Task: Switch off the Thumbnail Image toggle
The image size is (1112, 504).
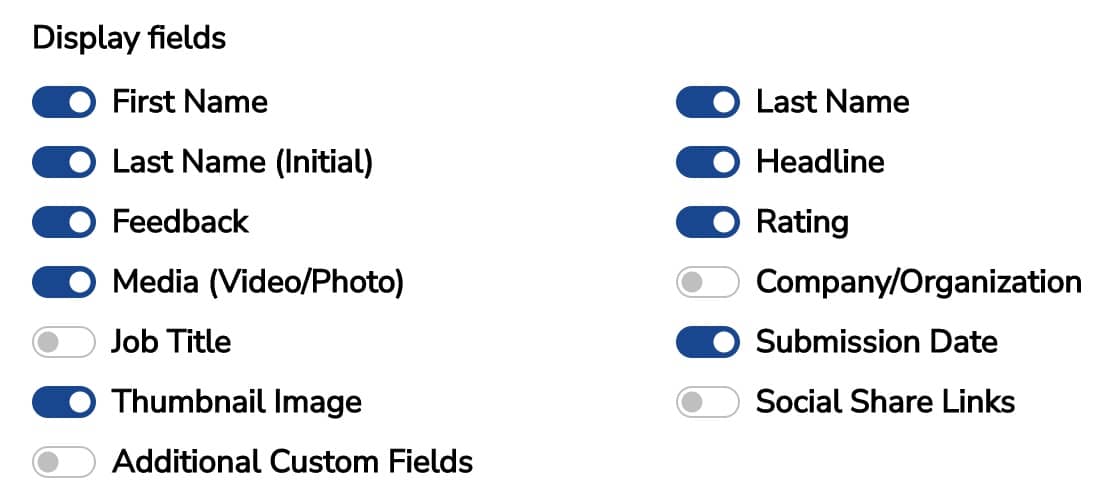Action: (64, 402)
